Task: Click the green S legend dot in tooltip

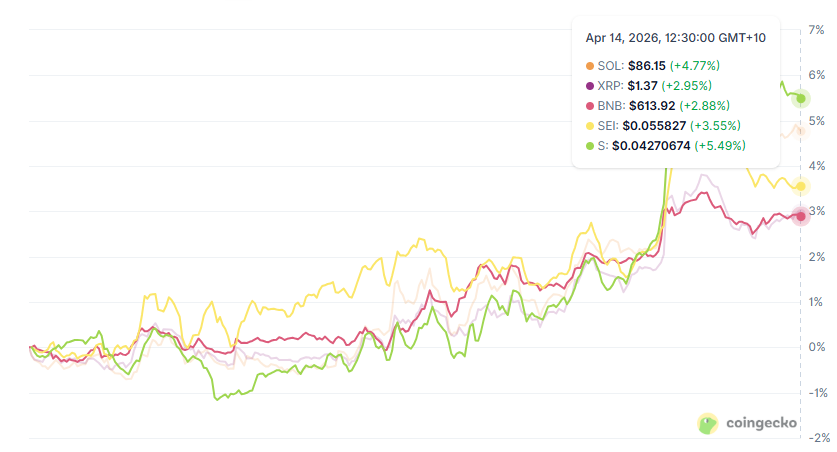Action: click(590, 146)
